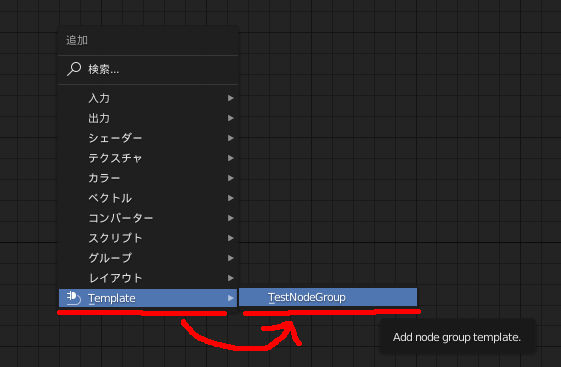
Task: Expand arrow beside グループ
Action: tap(231, 258)
